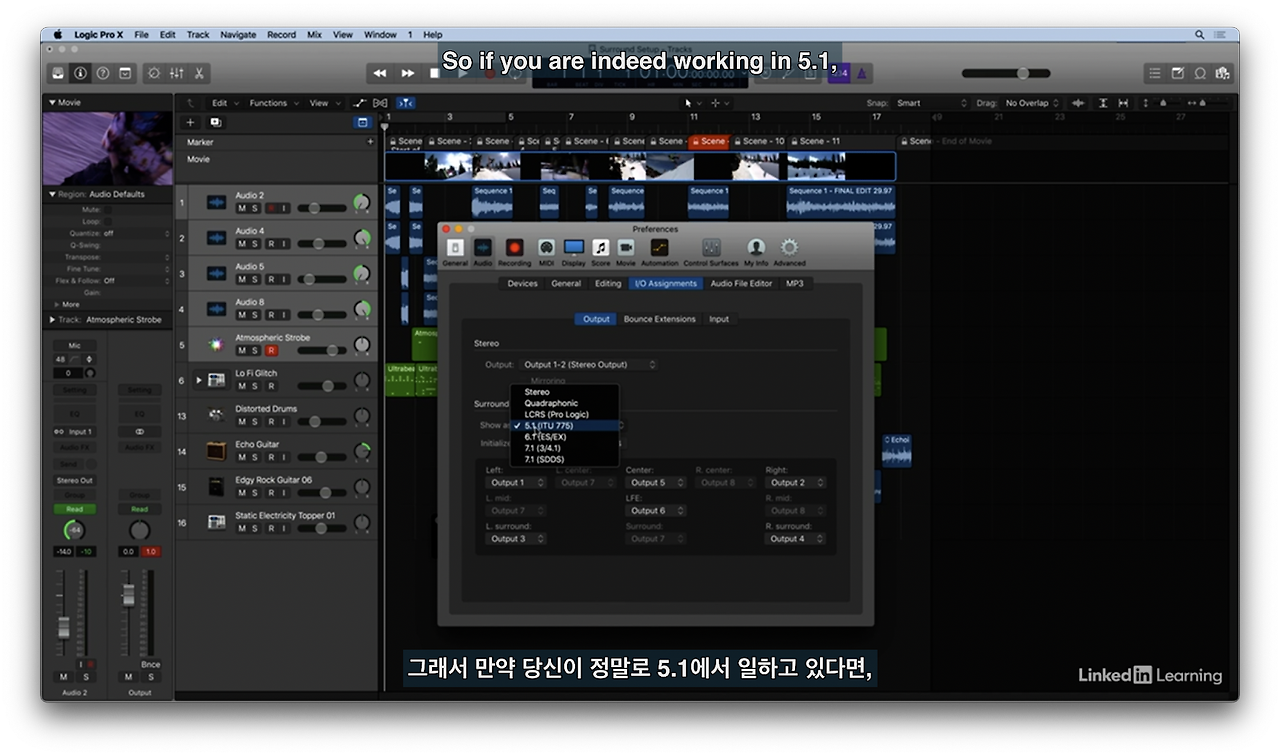The width and height of the screenshot is (1280, 756).
Task: Open List Editors icon at top right
Action: [x=1155, y=73]
